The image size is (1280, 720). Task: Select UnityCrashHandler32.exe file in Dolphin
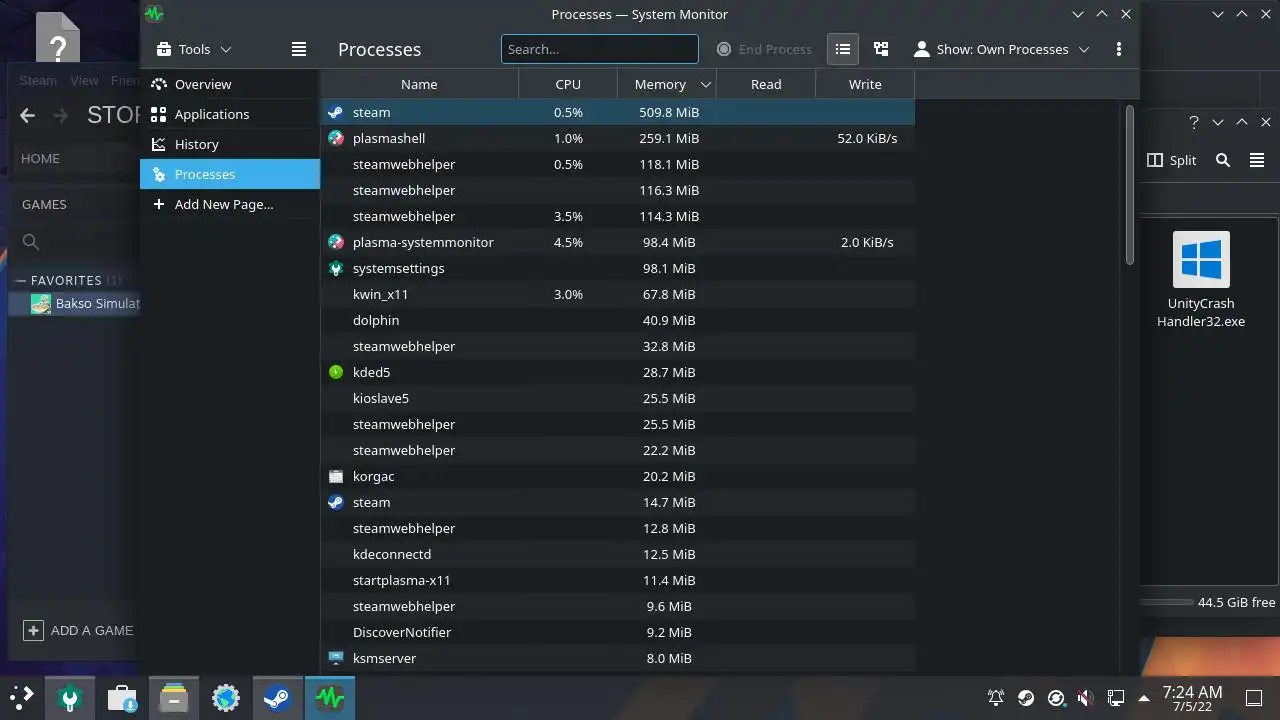1201,280
